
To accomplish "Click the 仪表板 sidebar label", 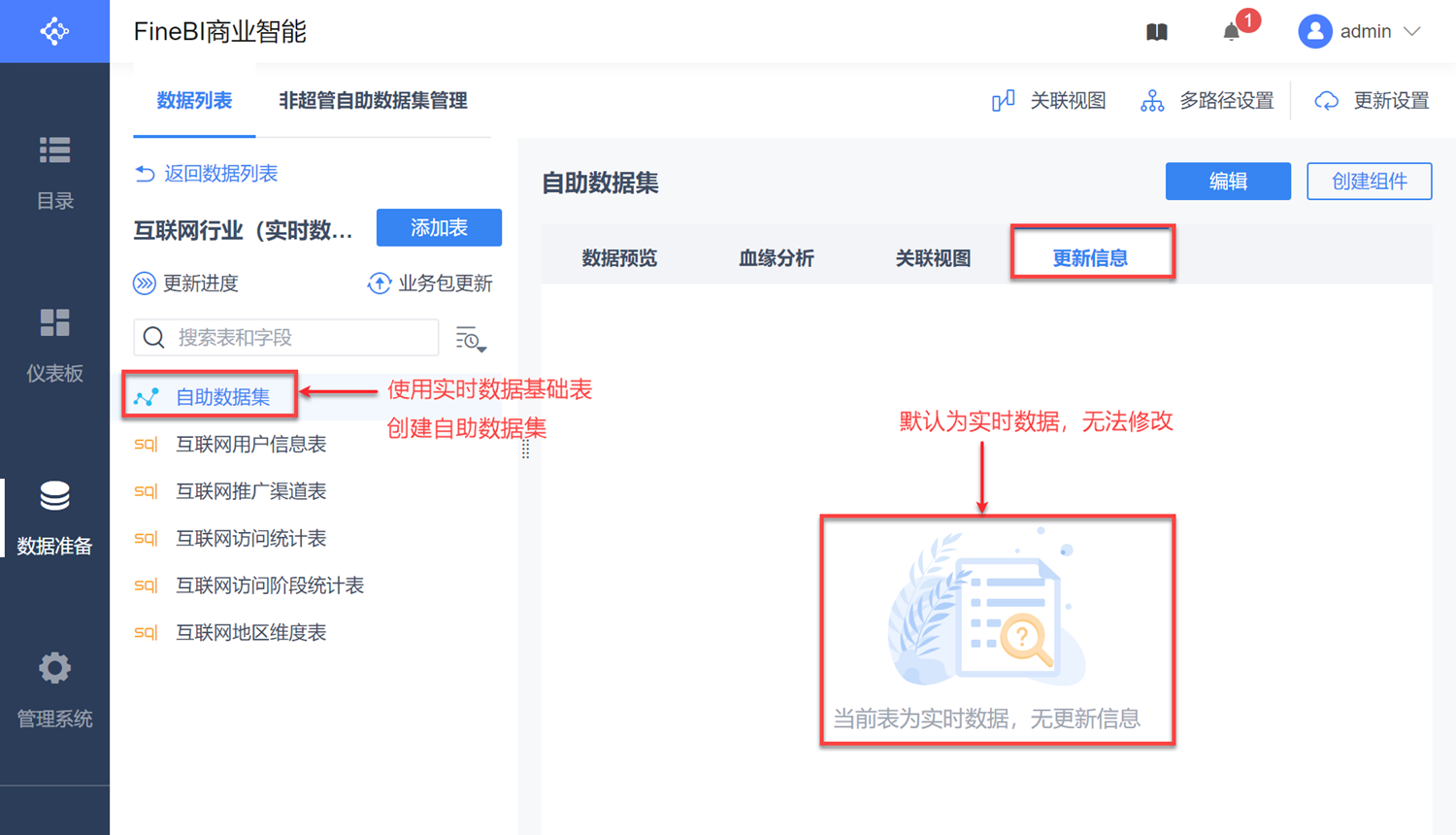I will [54, 374].
